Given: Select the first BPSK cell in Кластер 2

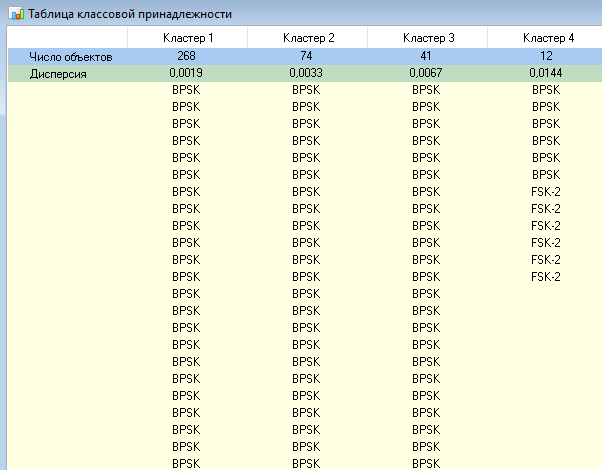Looking at the screenshot, I should click(x=306, y=90).
